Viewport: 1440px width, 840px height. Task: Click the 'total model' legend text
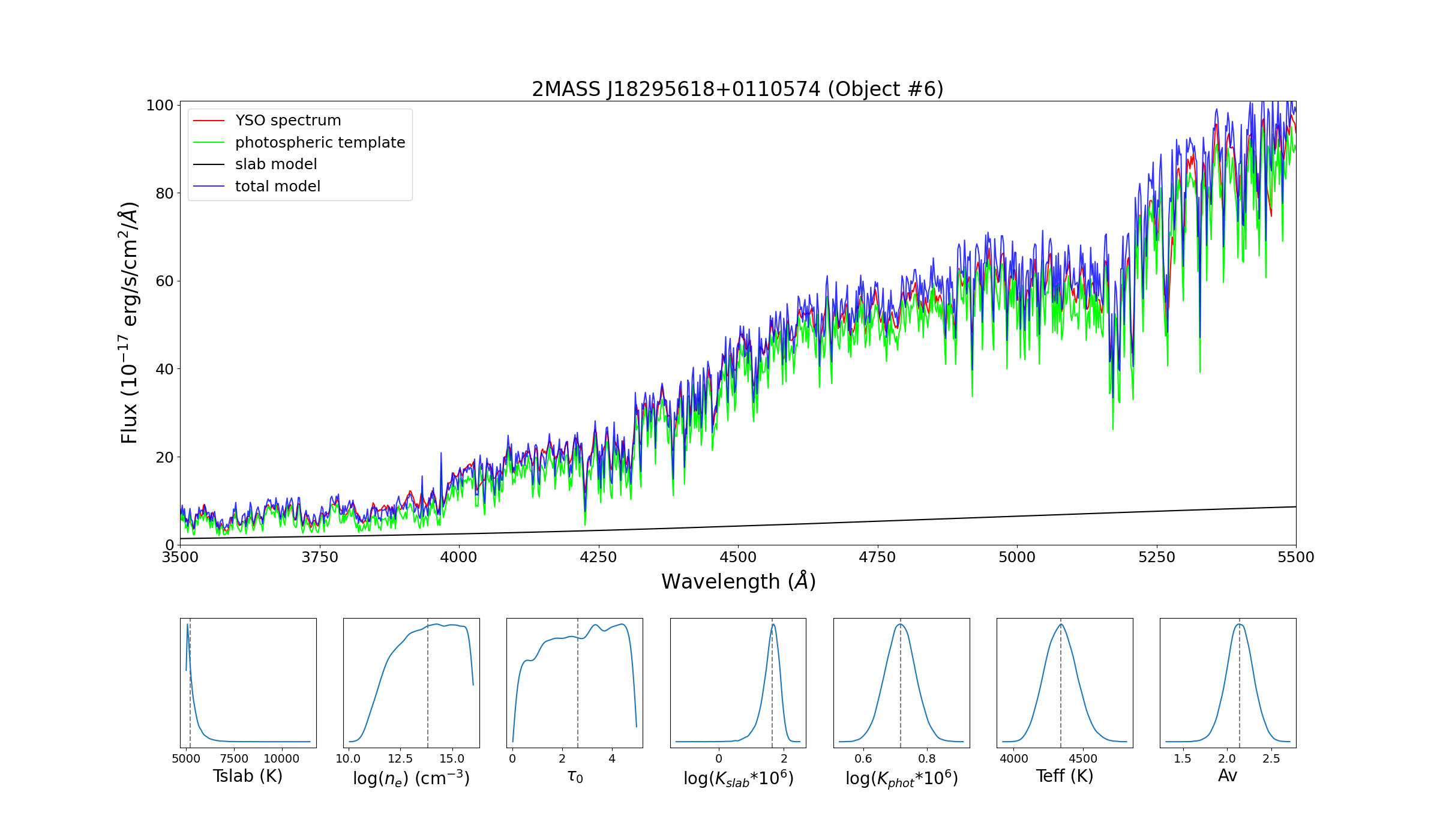278,187
